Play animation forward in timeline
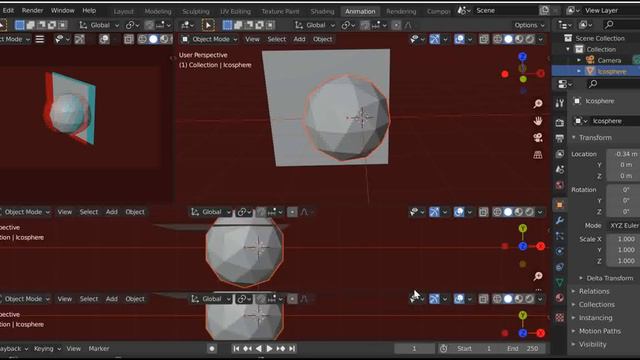 point(269,349)
